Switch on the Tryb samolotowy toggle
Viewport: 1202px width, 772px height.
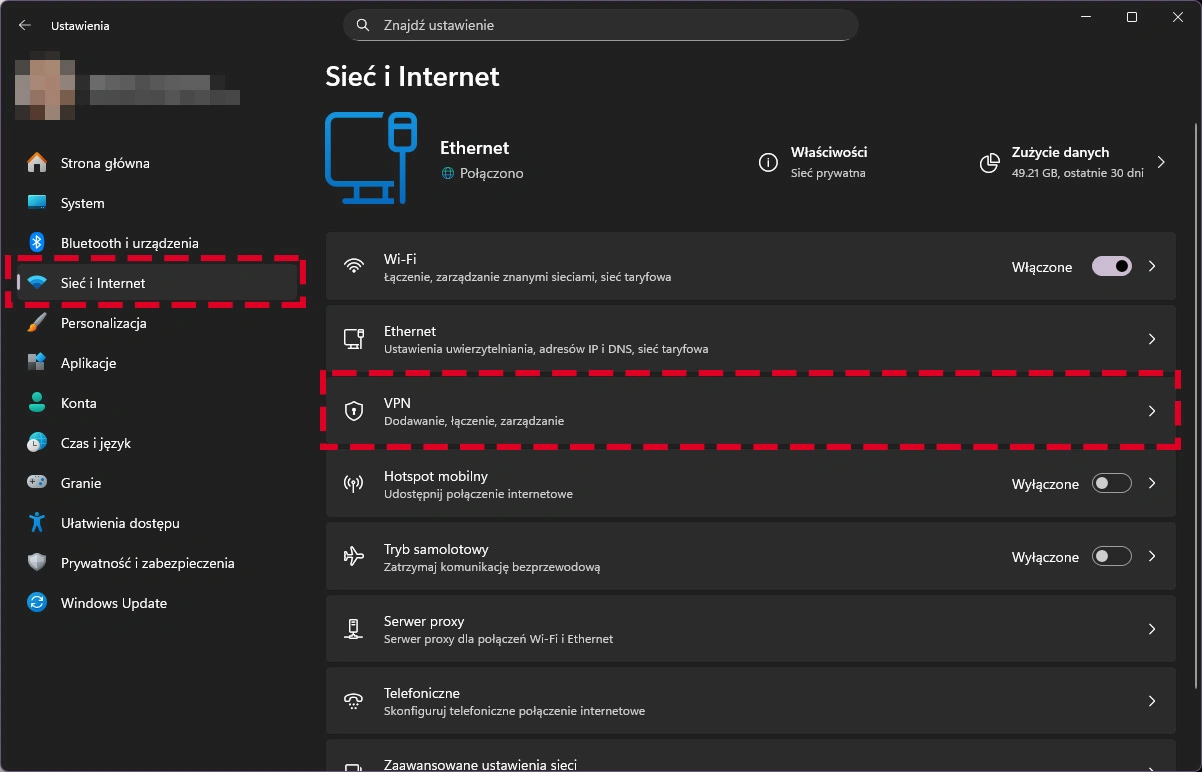click(1111, 557)
